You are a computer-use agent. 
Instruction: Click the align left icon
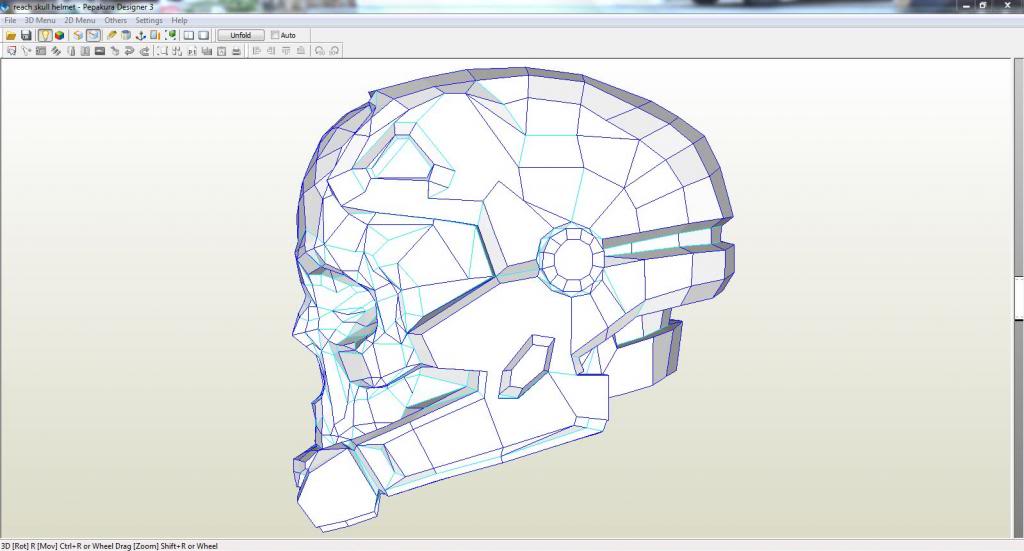[257, 51]
